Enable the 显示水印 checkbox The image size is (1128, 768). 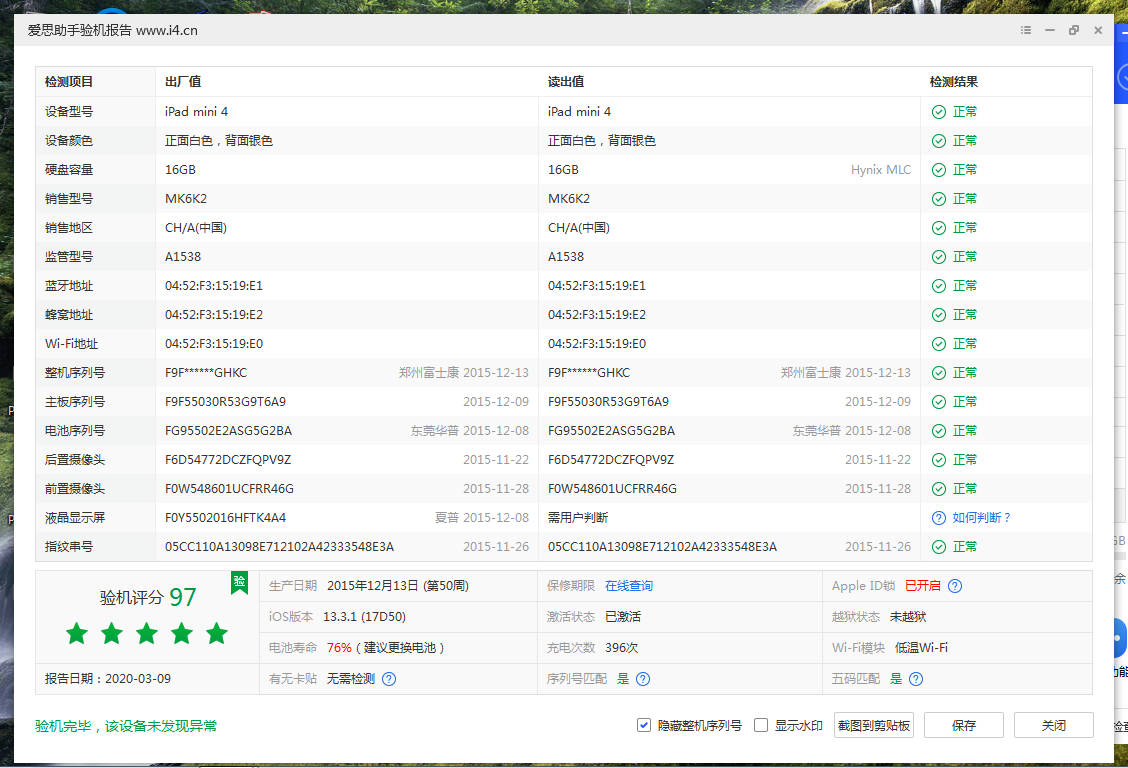coord(761,725)
